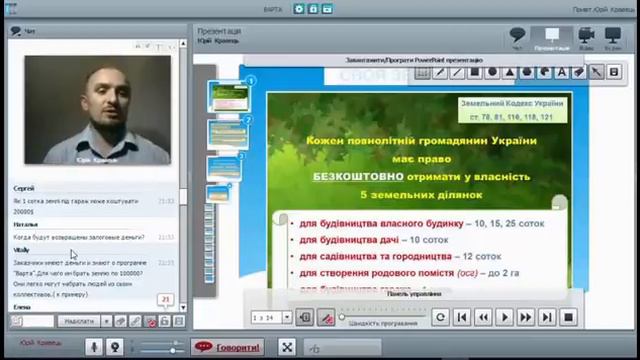
Task: Select the hexagon shape tool
Action: tap(527, 72)
